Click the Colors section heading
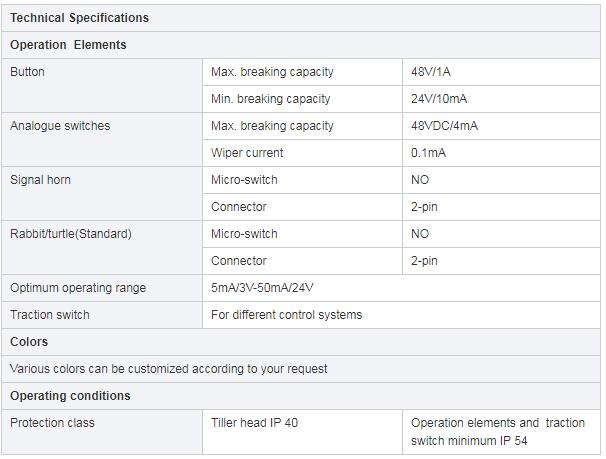 tap(29, 342)
